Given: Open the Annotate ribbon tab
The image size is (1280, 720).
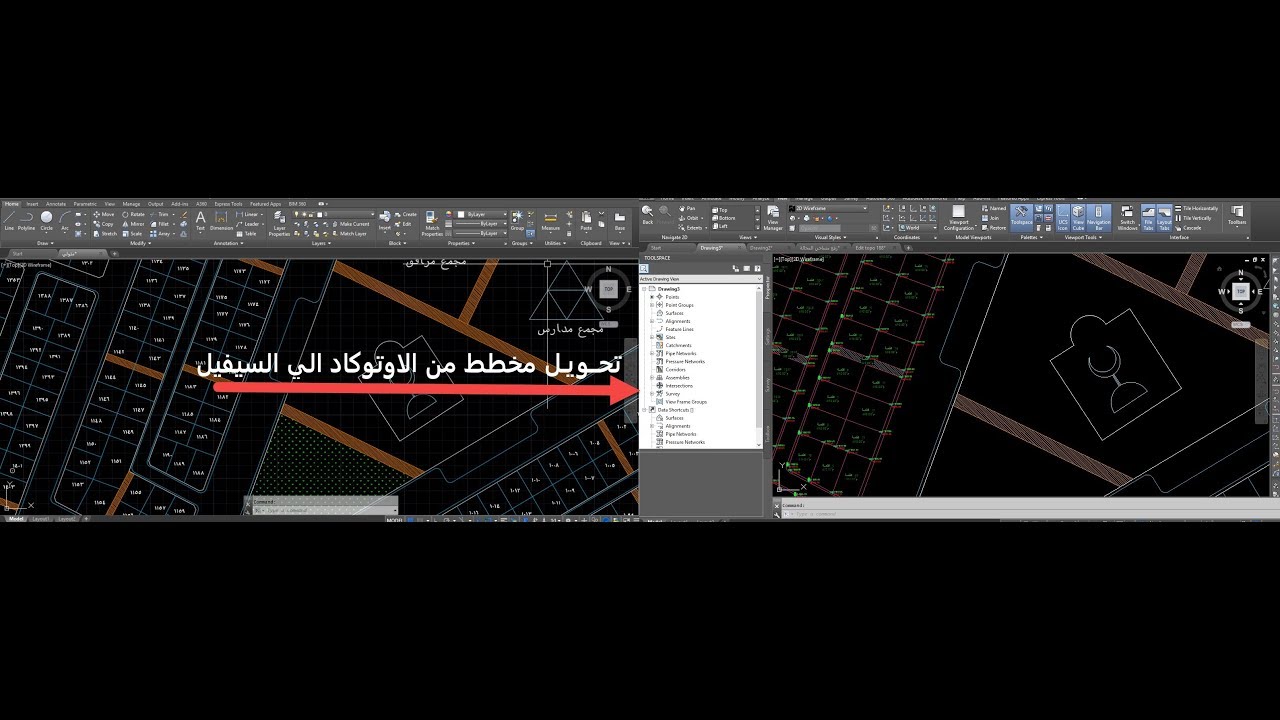Looking at the screenshot, I should click(x=56, y=203).
